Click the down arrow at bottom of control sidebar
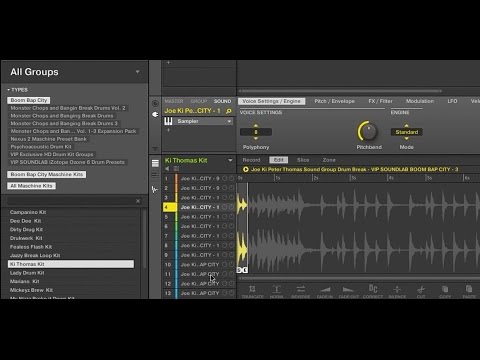Image resolution: width=480 pixels, height=360 pixels. point(155,149)
